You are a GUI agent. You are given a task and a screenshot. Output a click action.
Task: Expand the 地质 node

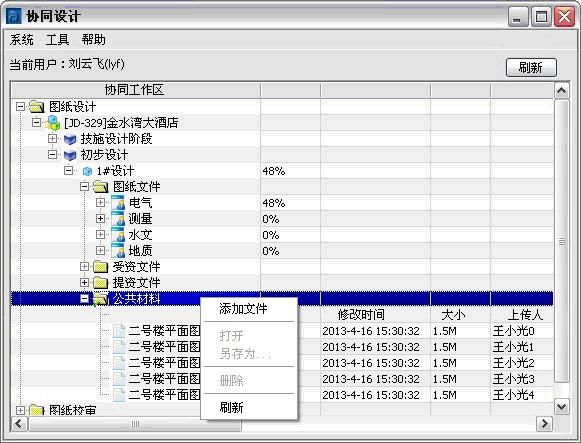pyautogui.click(x=100, y=250)
